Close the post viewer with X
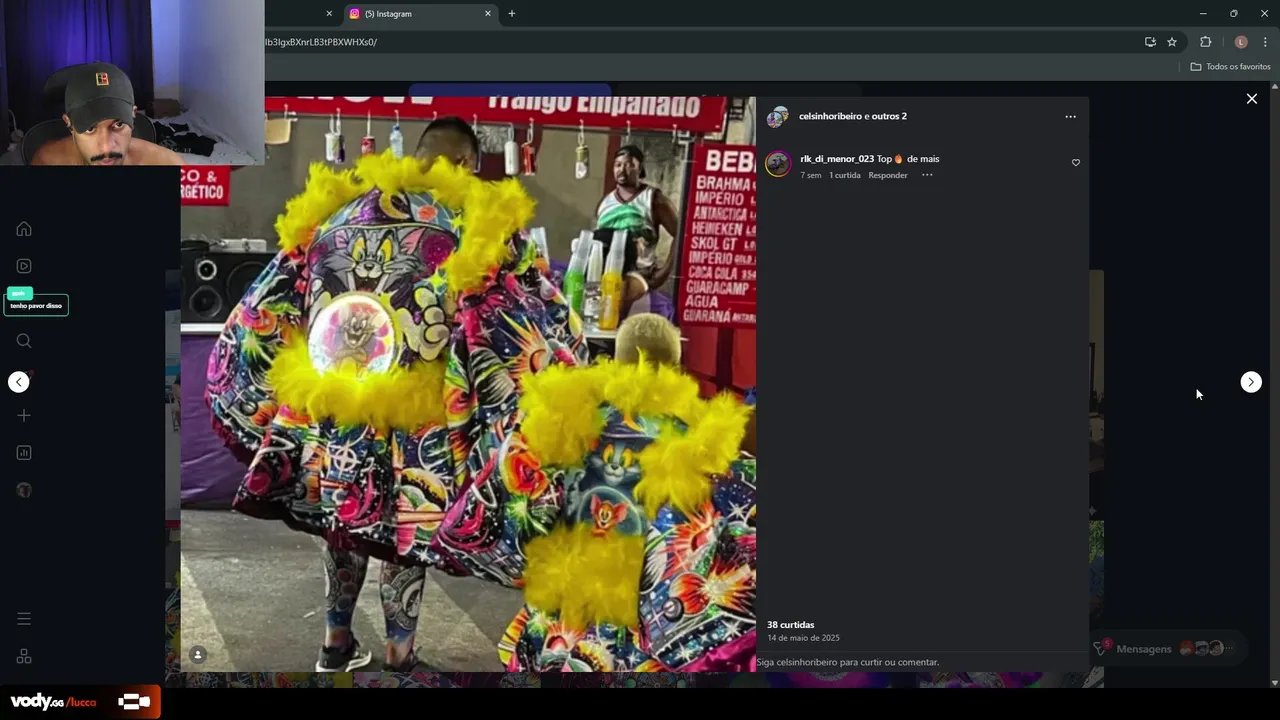1280x720 pixels. pos(1251,98)
